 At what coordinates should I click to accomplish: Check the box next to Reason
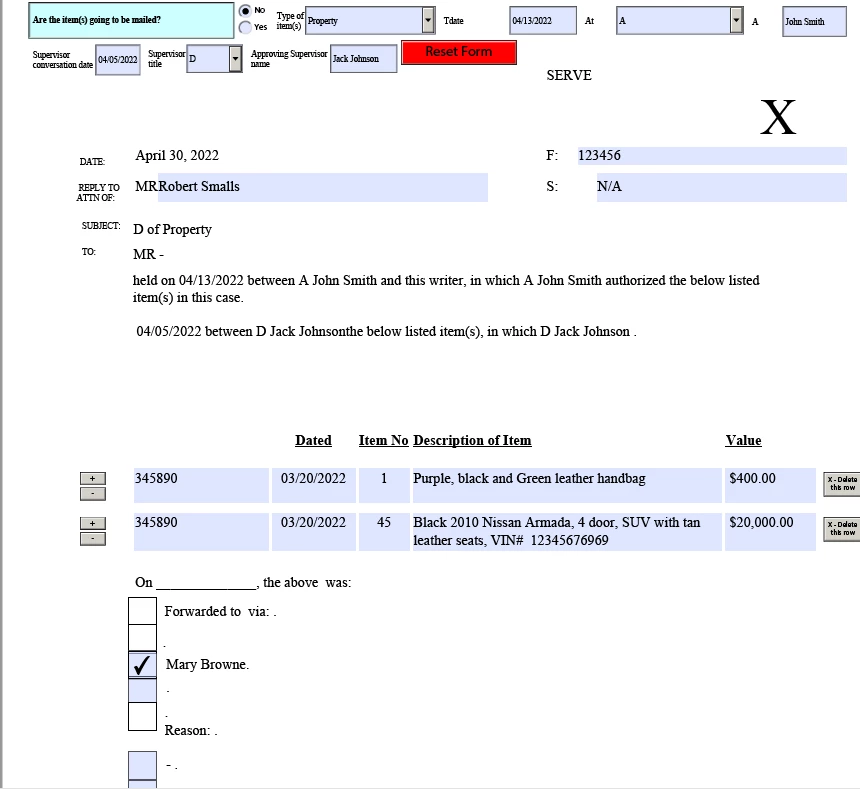click(143, 717)
